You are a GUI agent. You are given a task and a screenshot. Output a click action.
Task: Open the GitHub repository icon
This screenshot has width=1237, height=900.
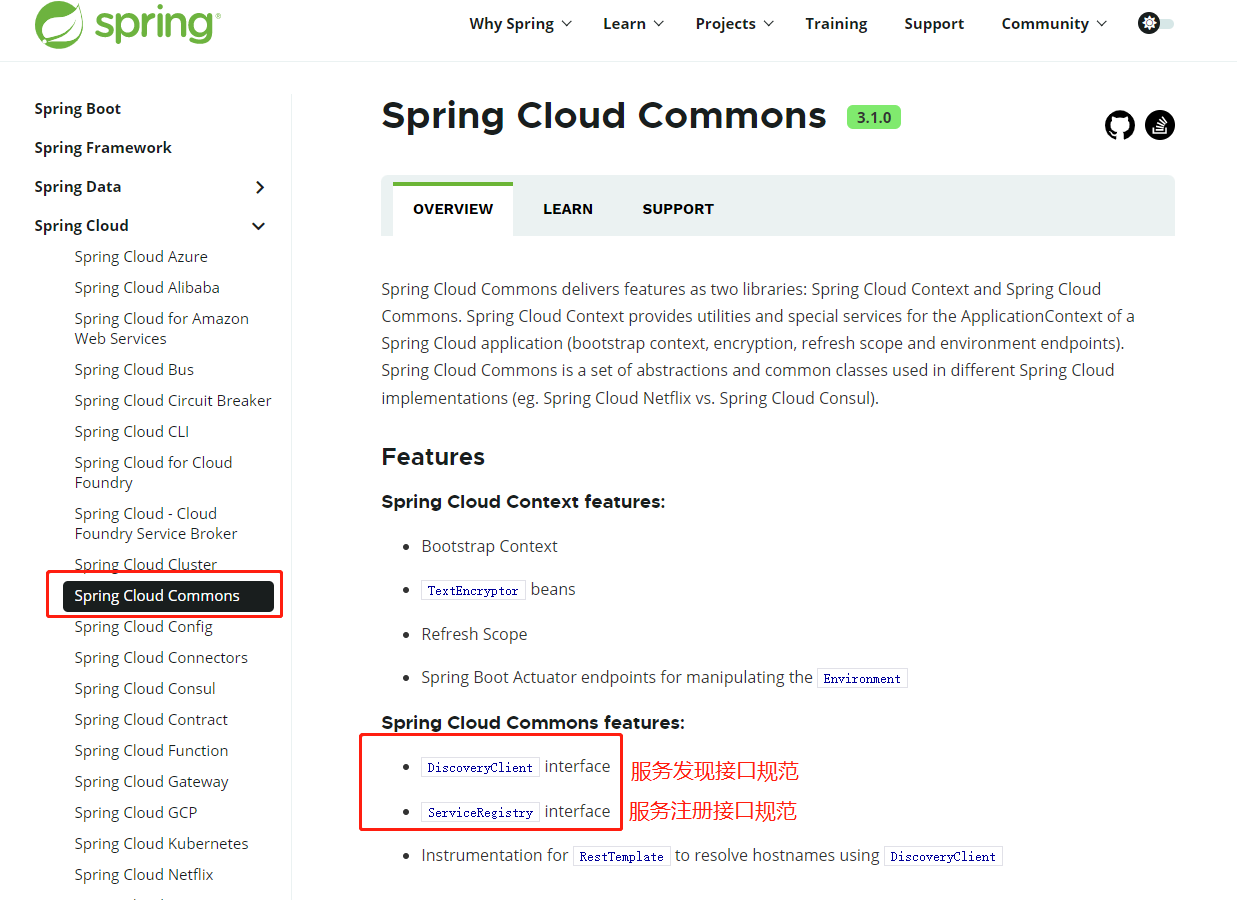point(1120,125)
